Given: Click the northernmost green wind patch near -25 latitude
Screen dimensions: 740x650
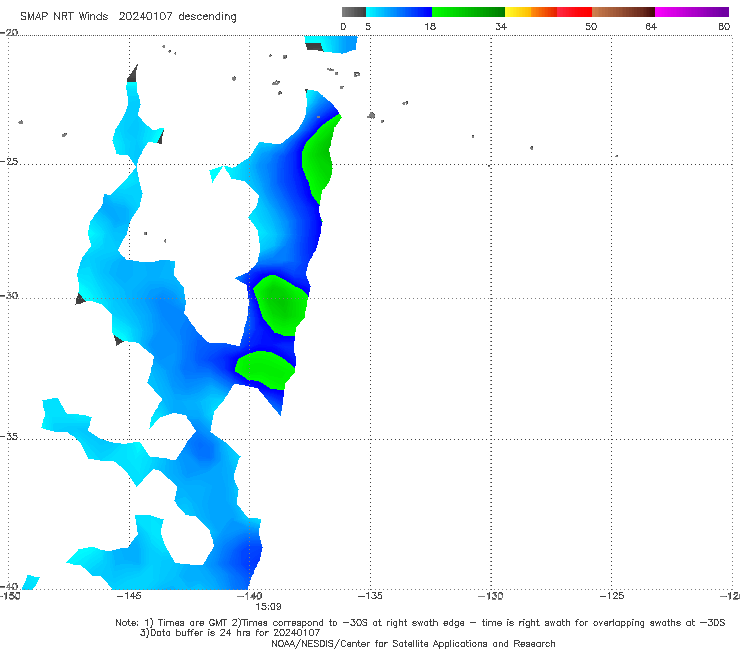Looking at the screenshot, I should click(x=319, y=158).
